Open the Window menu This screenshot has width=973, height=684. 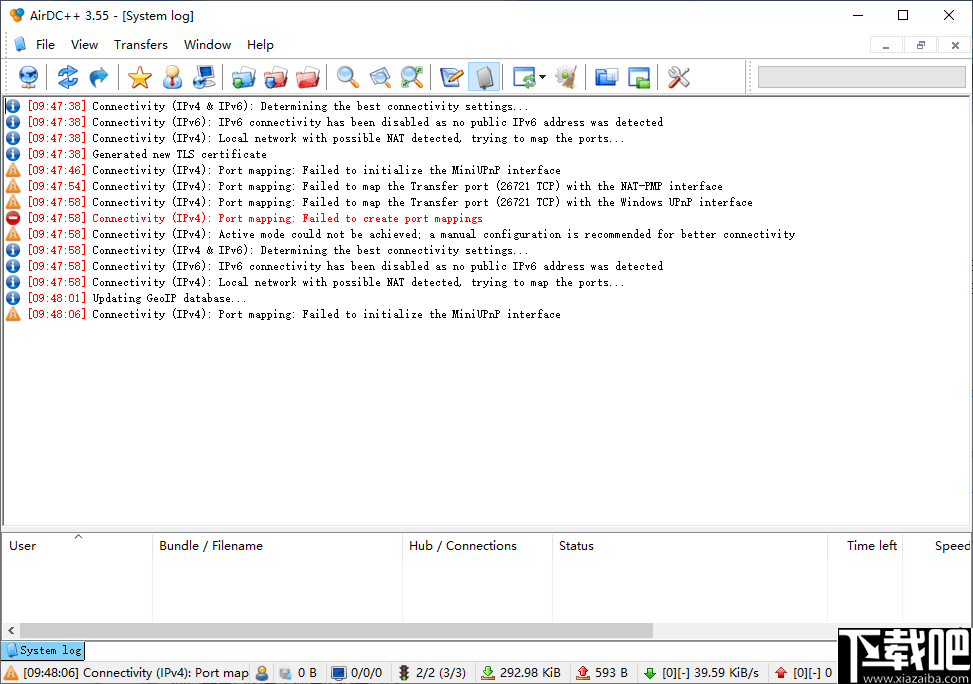point(207,45)
